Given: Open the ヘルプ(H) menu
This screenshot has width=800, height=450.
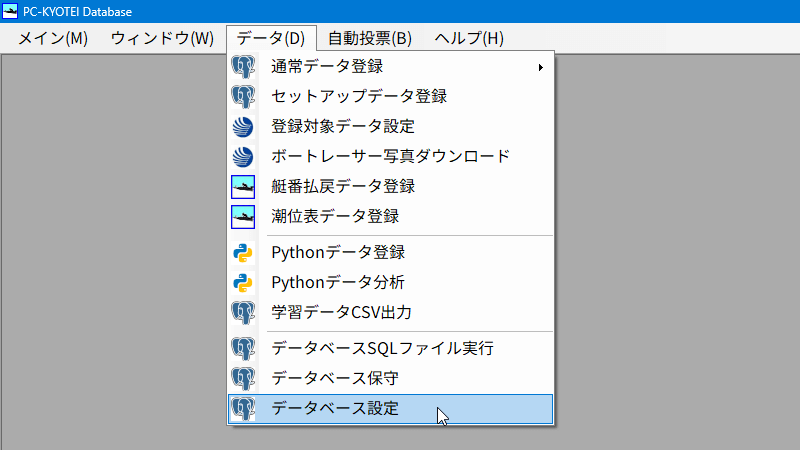Looking at the screenshot, I should pyautogui.click(x=469, y=38).
